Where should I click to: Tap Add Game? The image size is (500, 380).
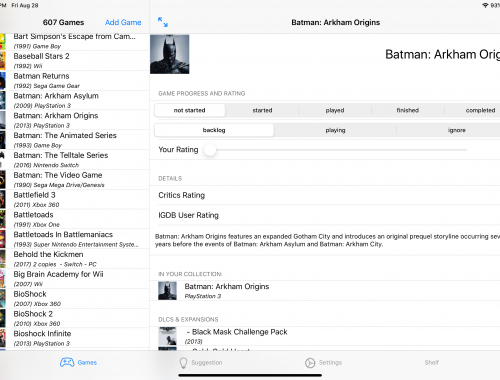point(123,22)
